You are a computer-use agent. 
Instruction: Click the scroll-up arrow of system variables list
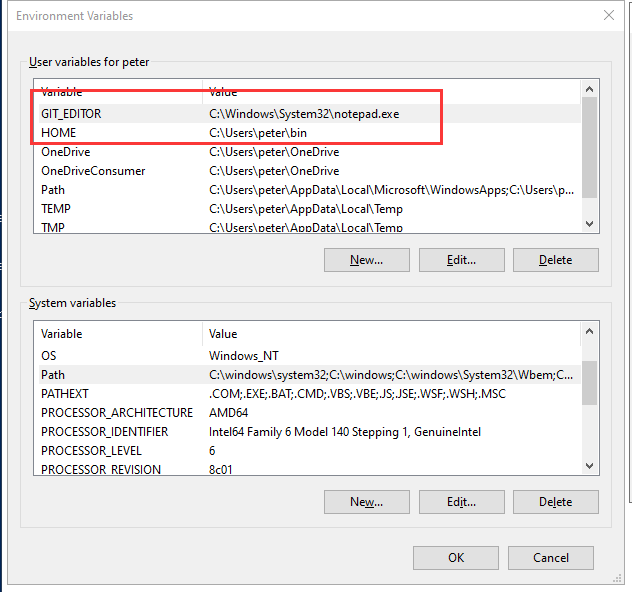(589, 332)
